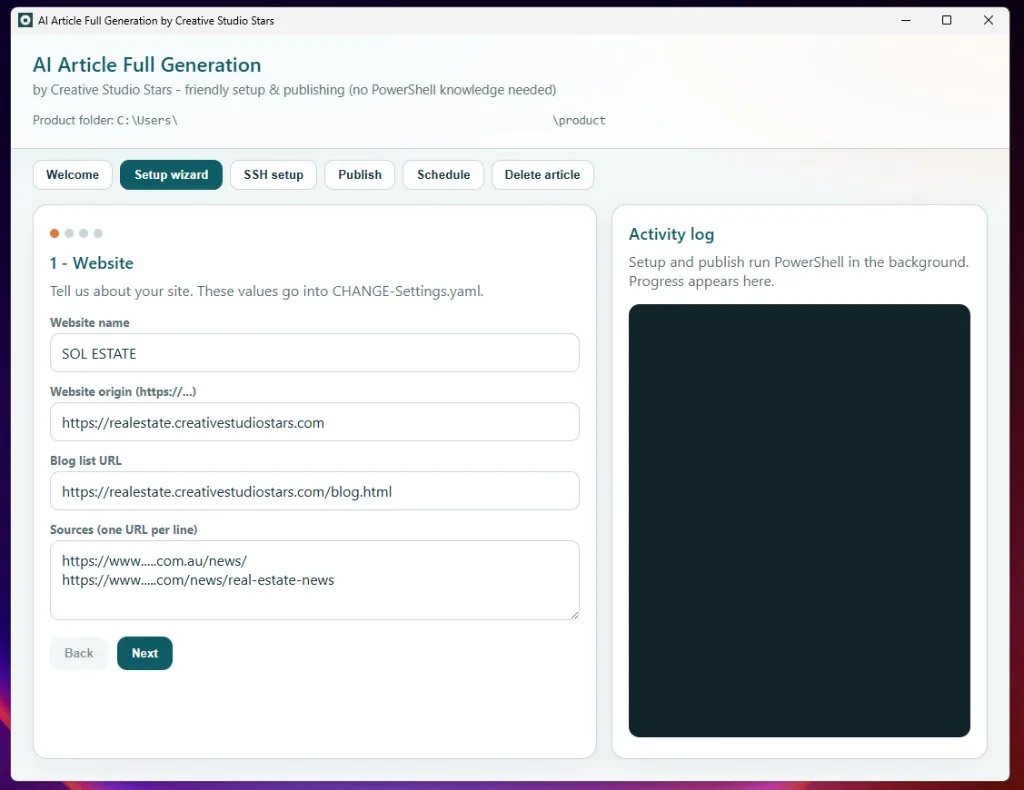
Task: Open the Delete article tab
Action: (x=542, y=175)
